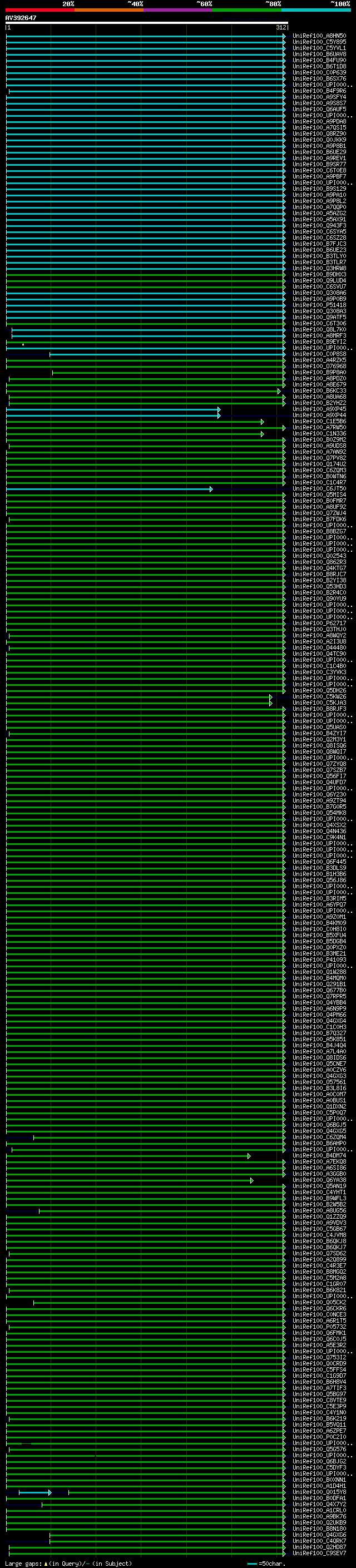Click the query end position label 312
The width and height of the screenshot is (356, 1568).
click(281, 27)
